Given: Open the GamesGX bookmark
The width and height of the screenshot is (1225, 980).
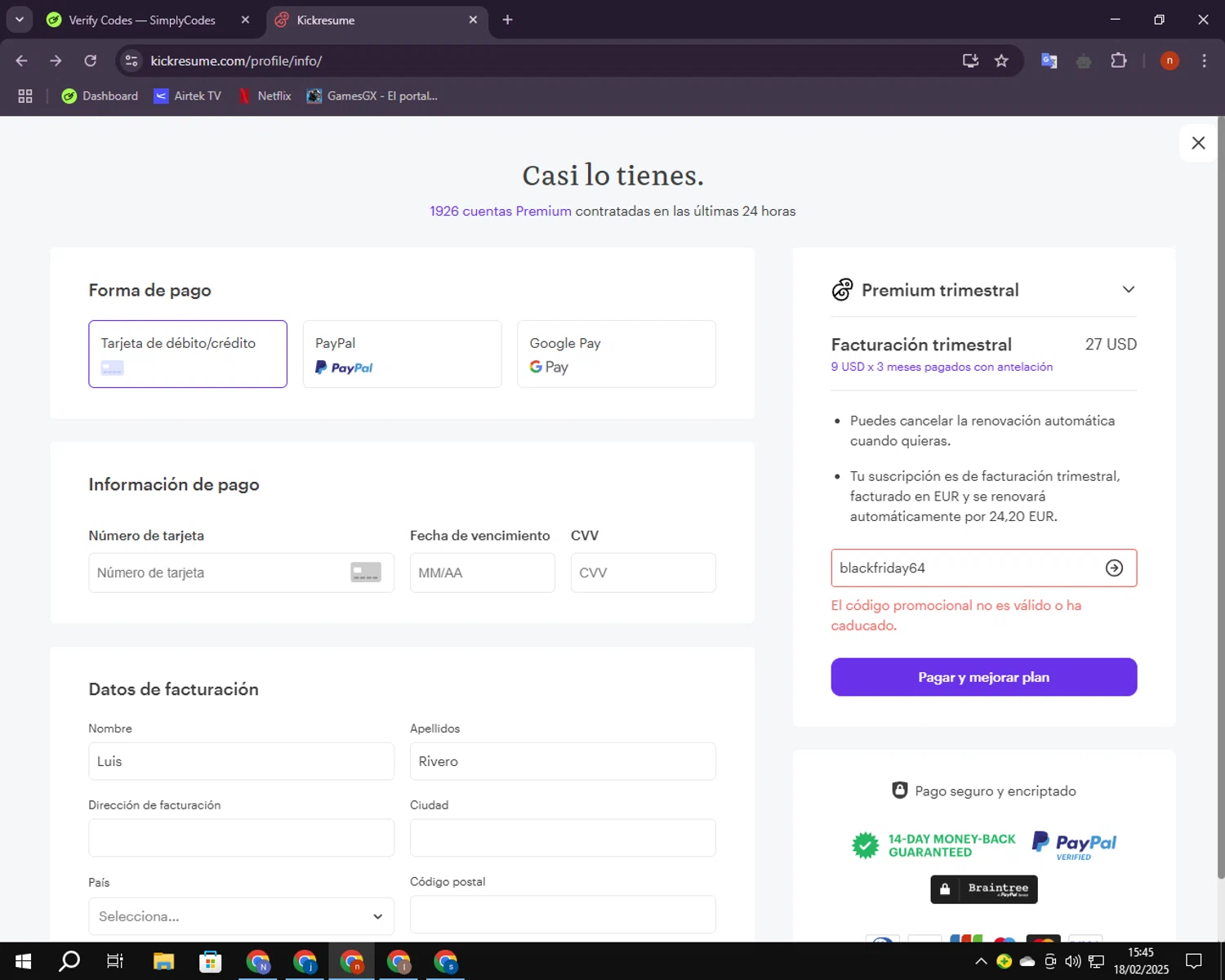Looking at the screenshot, I should tap(372, 96).
